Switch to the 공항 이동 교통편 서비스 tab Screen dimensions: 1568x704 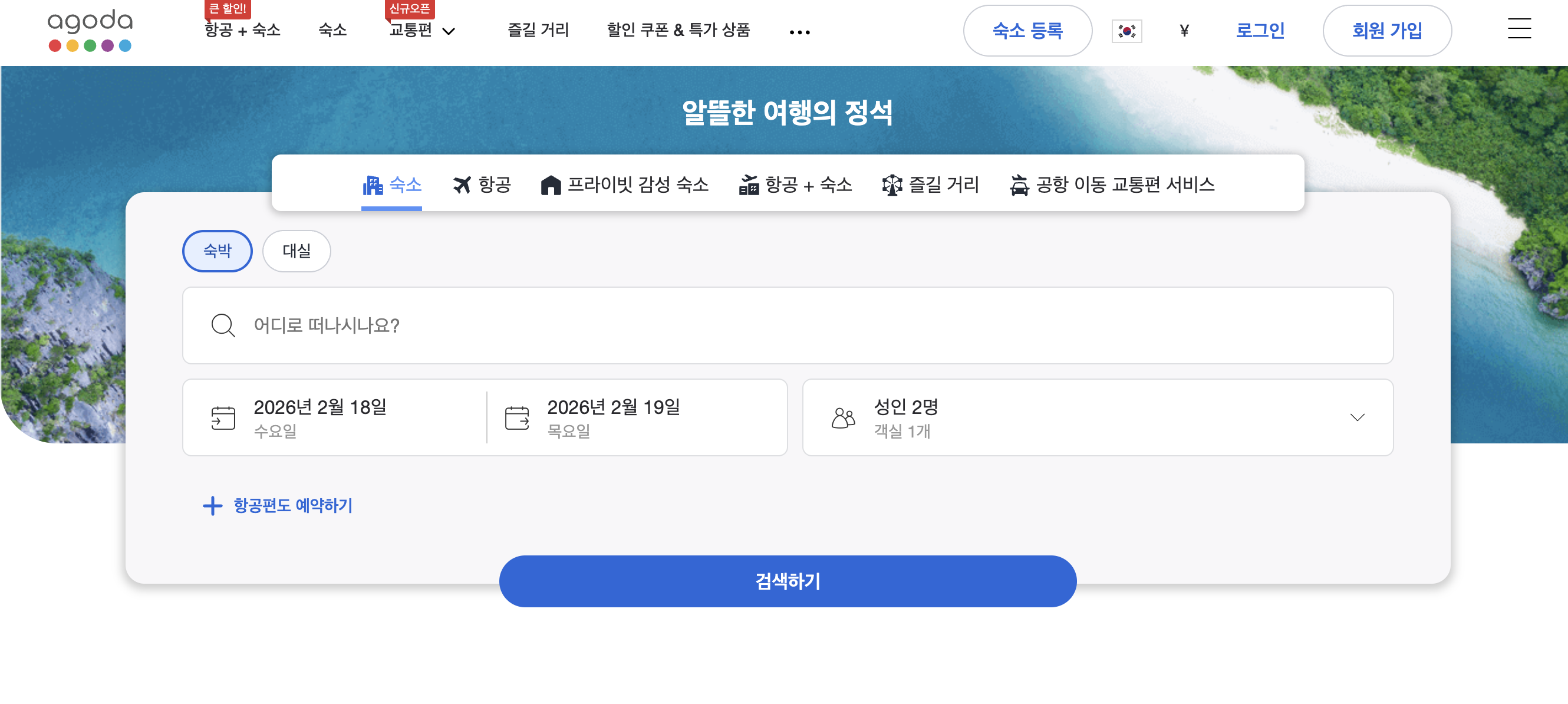click(x=1112, y=185)
